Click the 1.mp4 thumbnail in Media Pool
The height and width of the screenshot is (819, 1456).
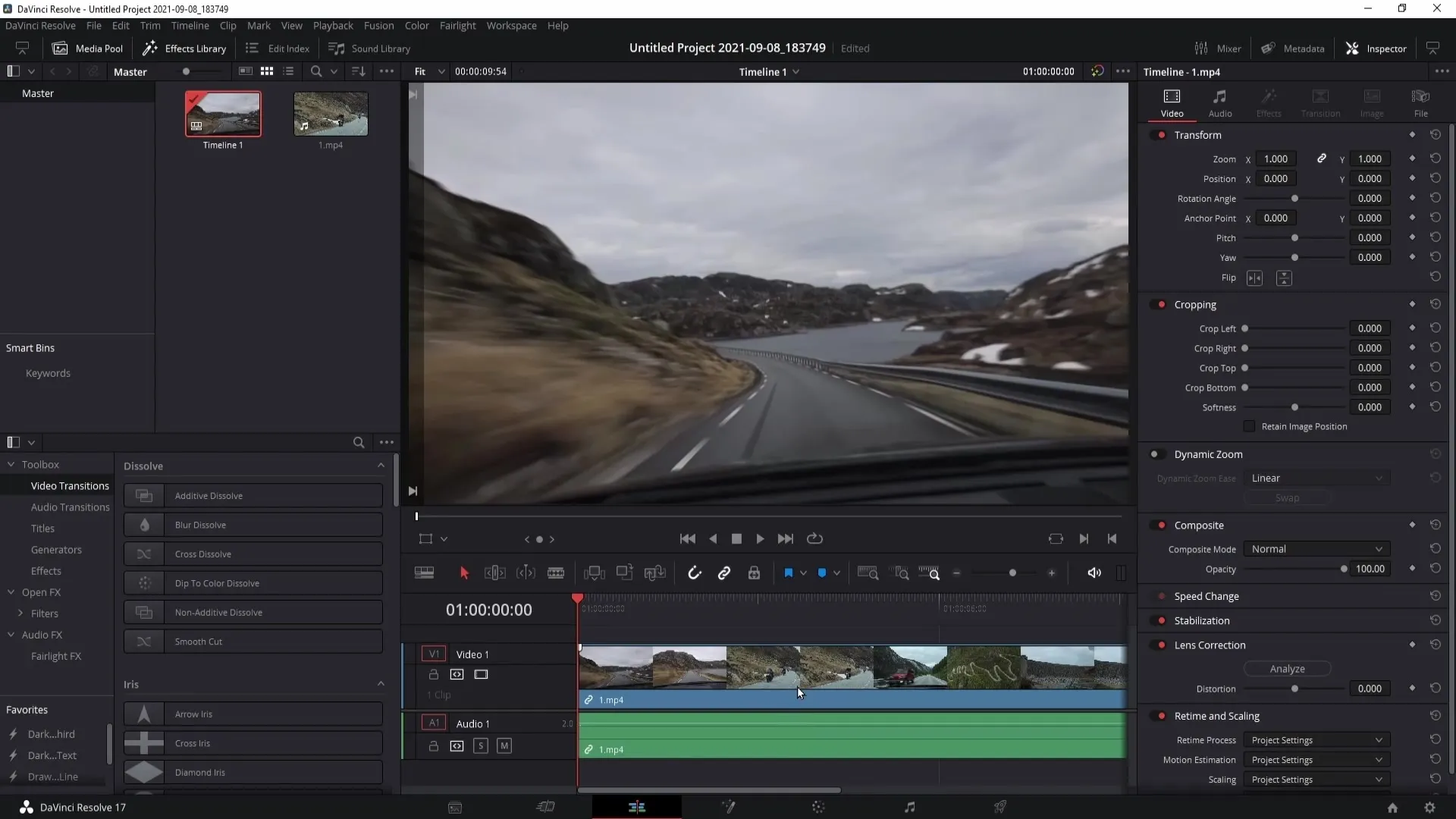click(330, 113)
